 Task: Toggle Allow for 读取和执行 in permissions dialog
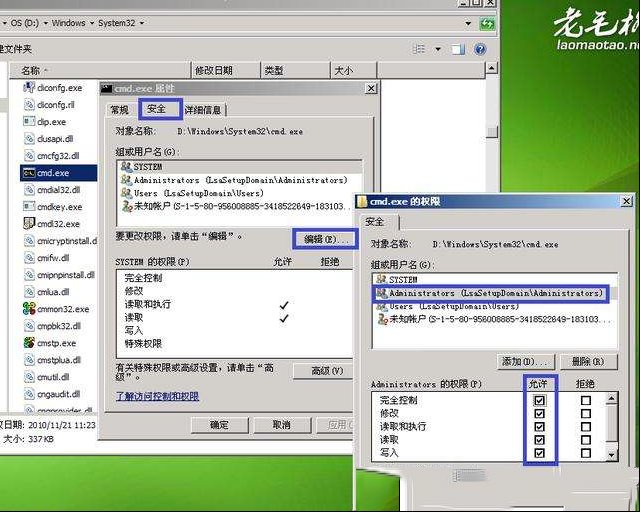click(539, 427)
